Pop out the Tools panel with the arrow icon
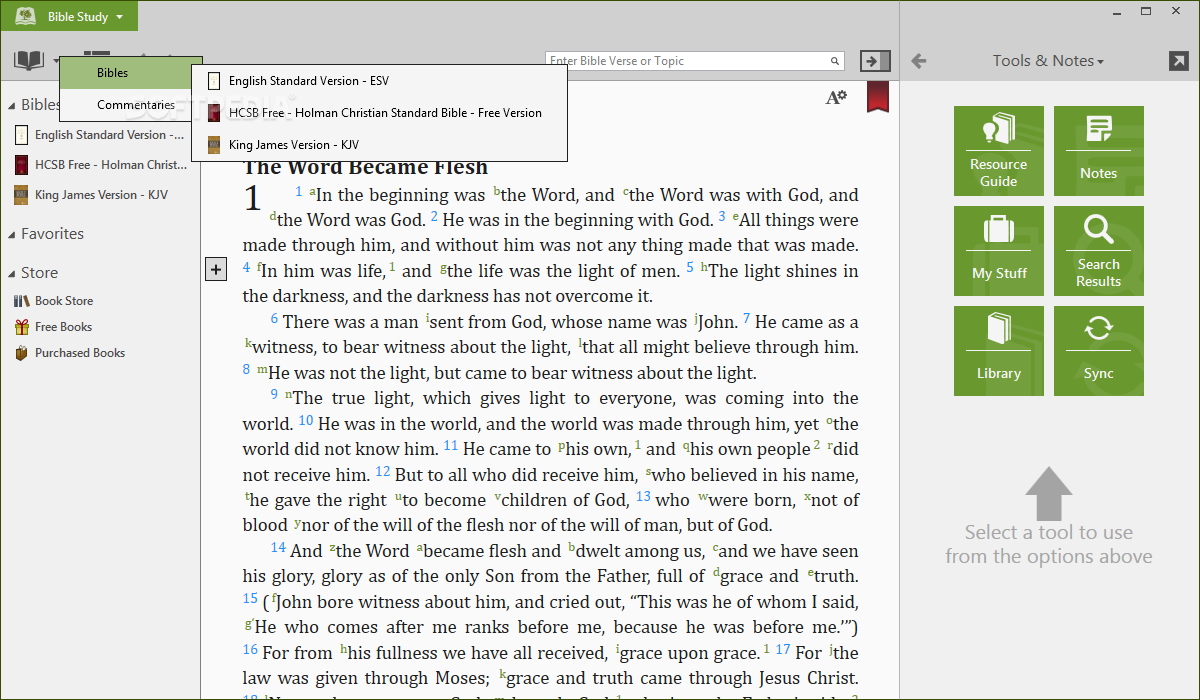This screenshot has width=1200, height=700. tap(1178, 61)
